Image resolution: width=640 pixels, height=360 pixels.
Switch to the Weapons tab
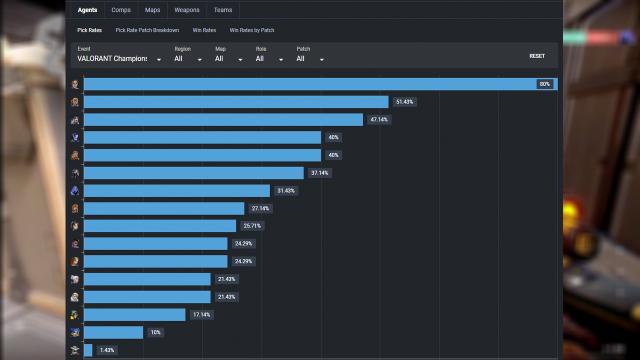(187, 10)
